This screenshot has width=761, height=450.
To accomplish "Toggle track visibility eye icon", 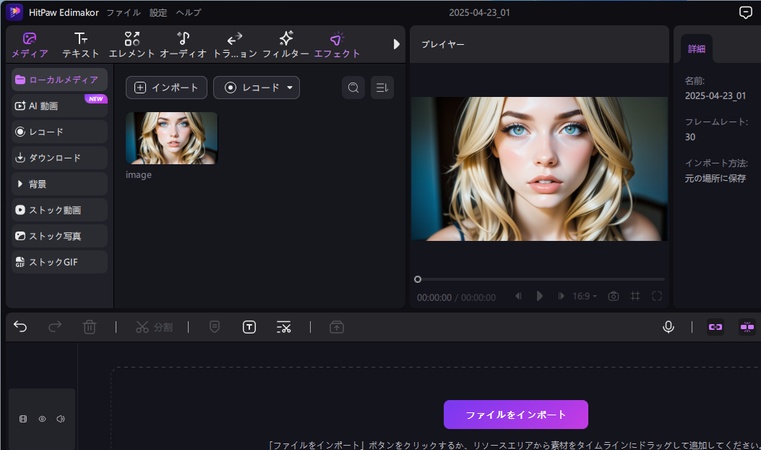I will 42,419.
